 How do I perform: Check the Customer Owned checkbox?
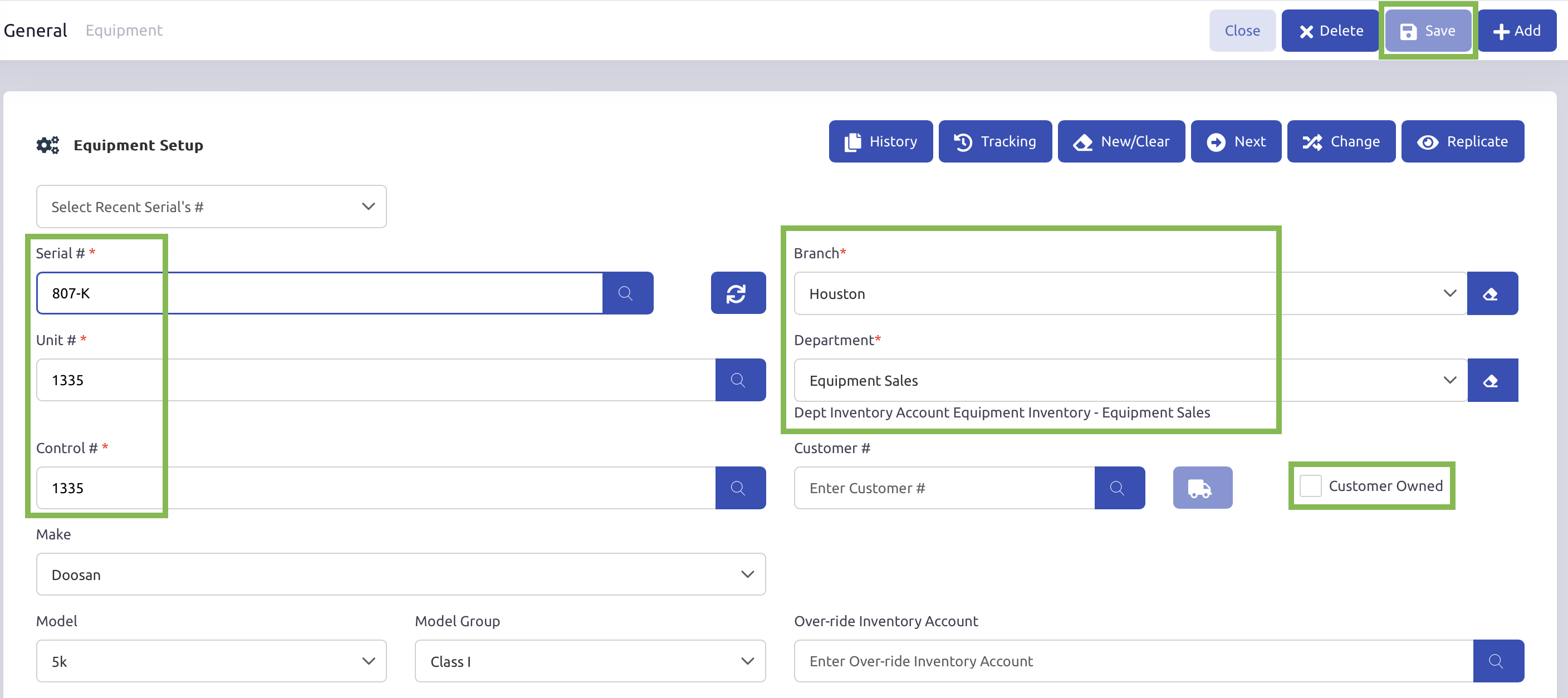pyautogui.click(x=1310, y=486)
